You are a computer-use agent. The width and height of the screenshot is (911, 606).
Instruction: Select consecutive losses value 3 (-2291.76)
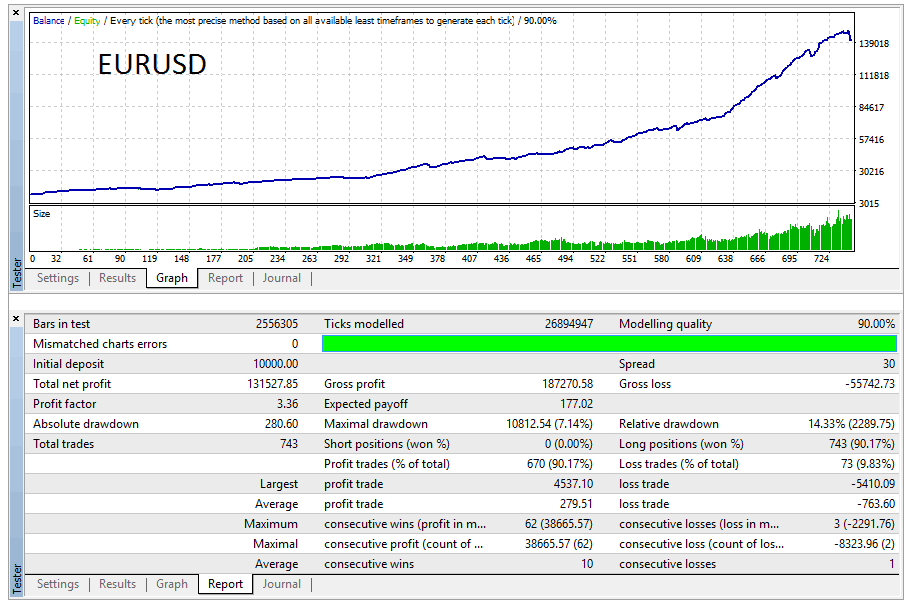pyautogui.click(x=865, y=524)
